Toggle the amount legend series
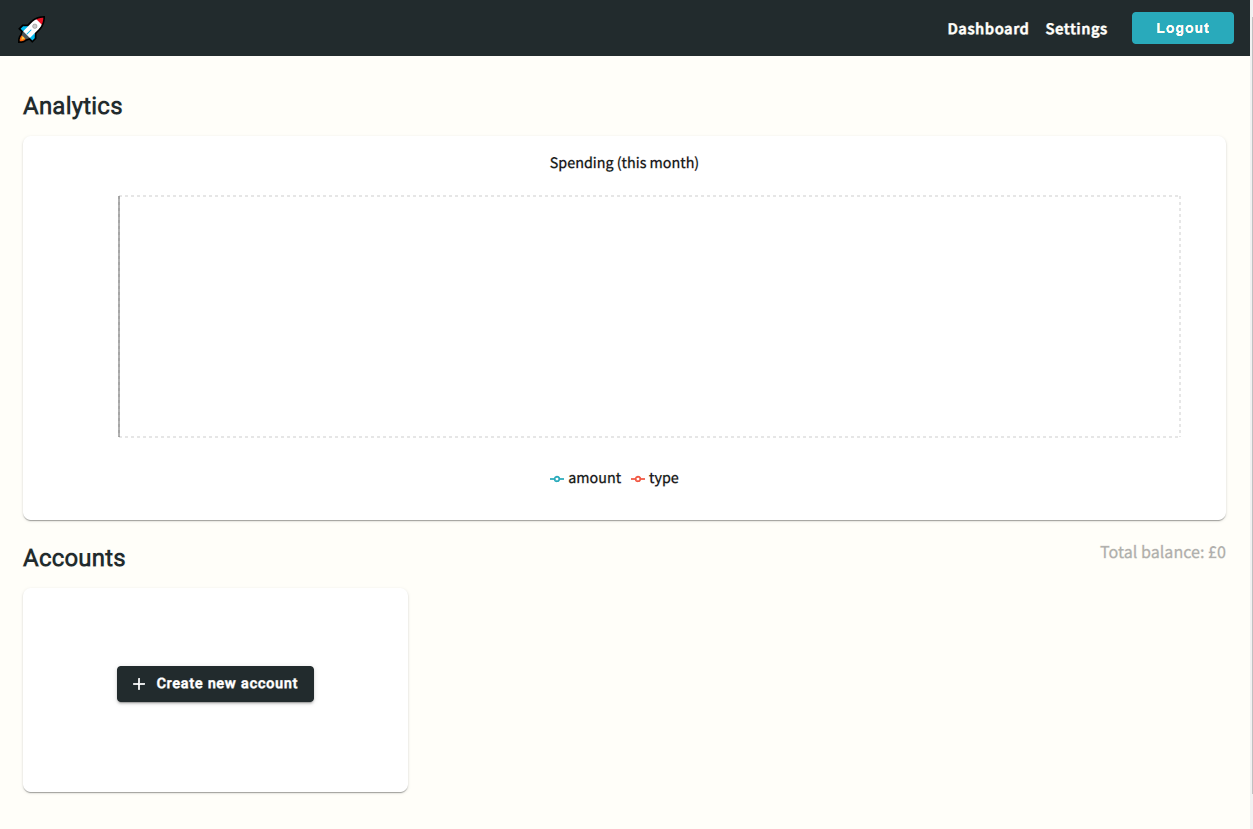Viewport: 1253px width, 829px height. (x=586, y=478)
